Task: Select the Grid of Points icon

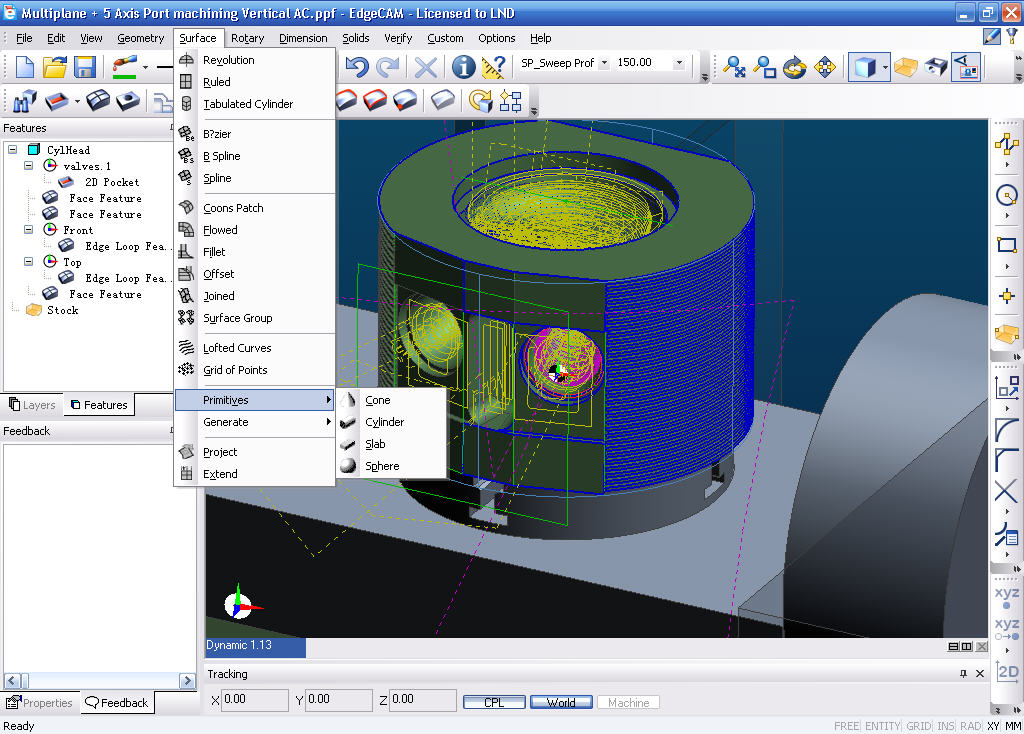Action: (x=186, y=370)
